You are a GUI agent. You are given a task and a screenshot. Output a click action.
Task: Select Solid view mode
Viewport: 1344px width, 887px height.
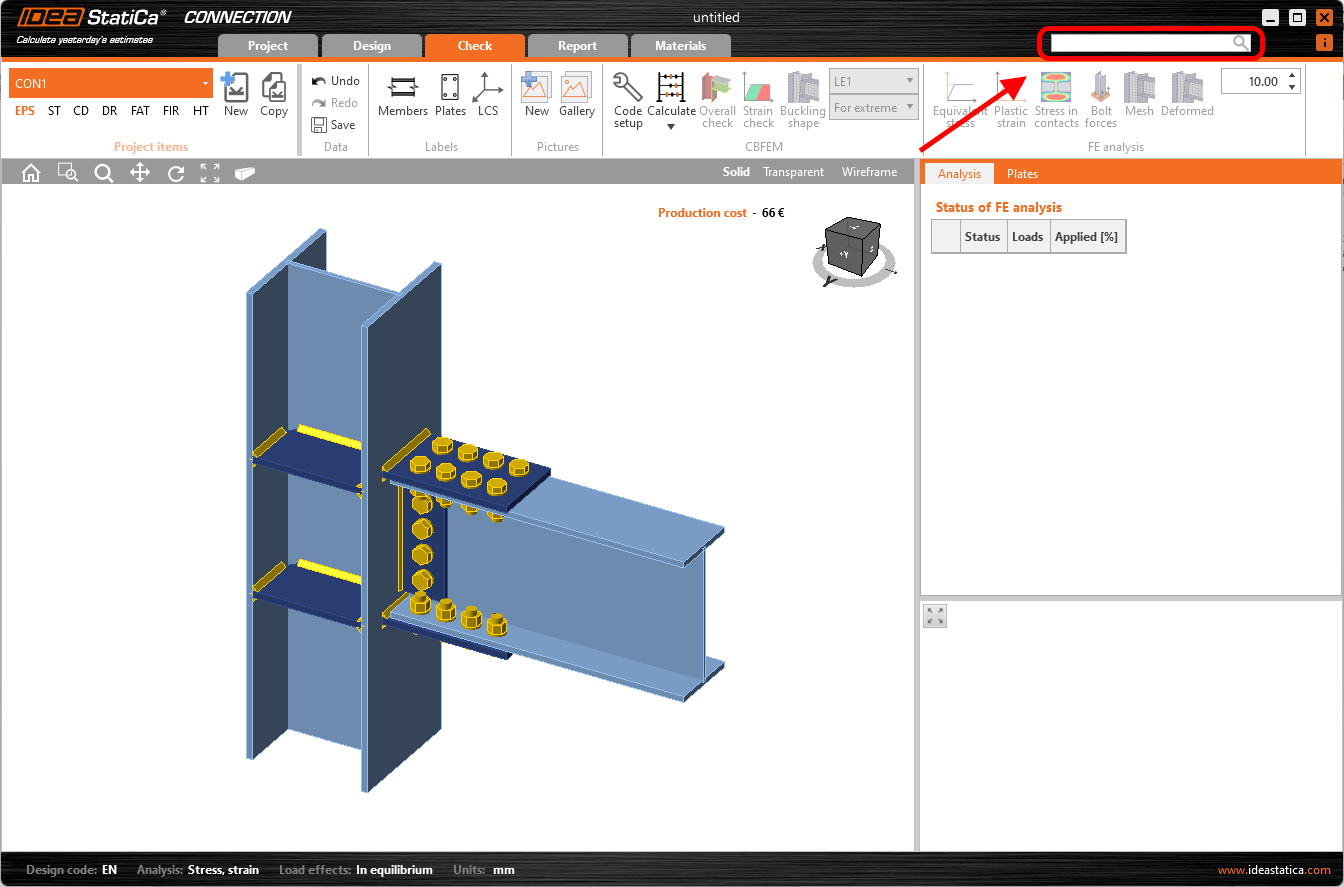736,172
